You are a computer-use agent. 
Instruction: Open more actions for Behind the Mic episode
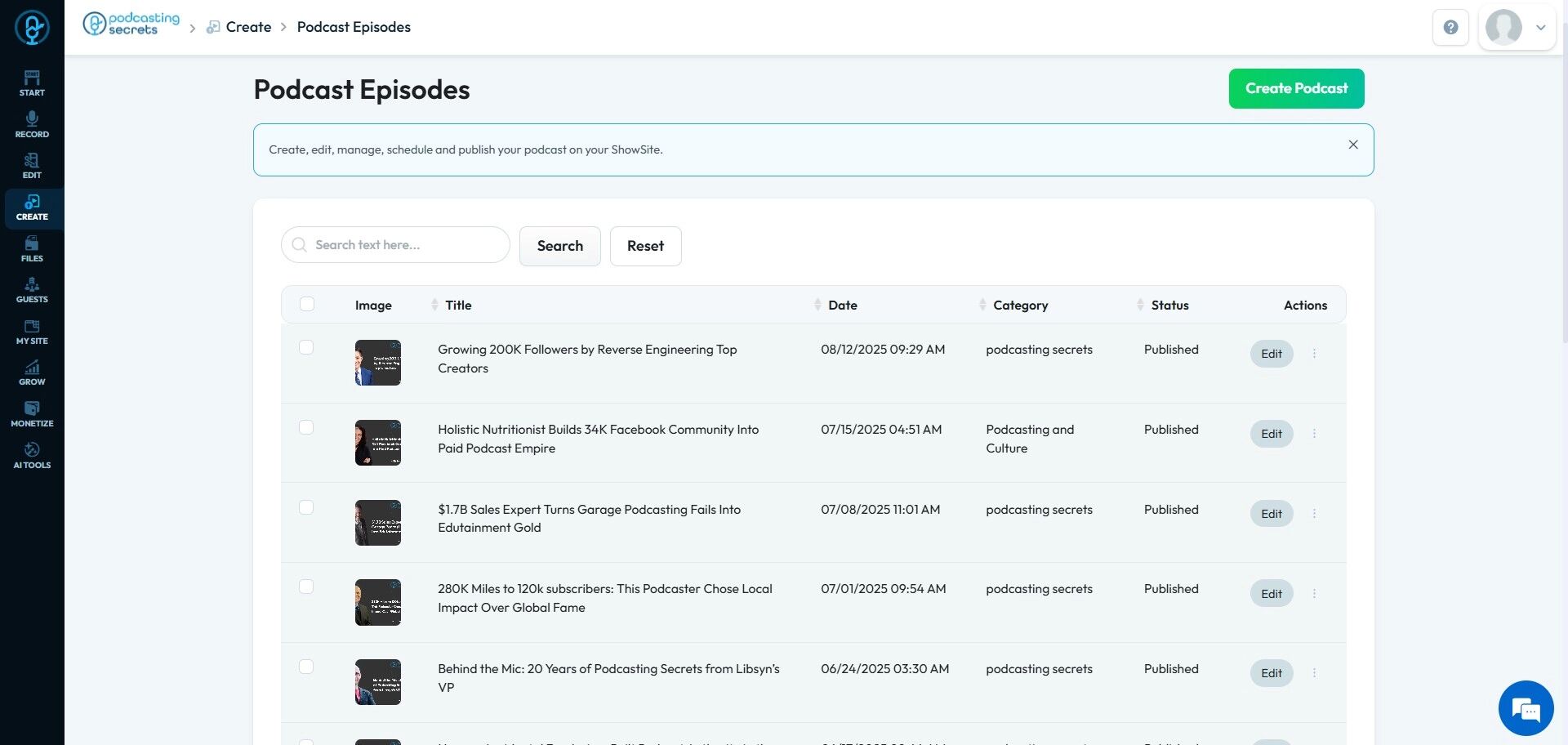tap(1314, 673)
